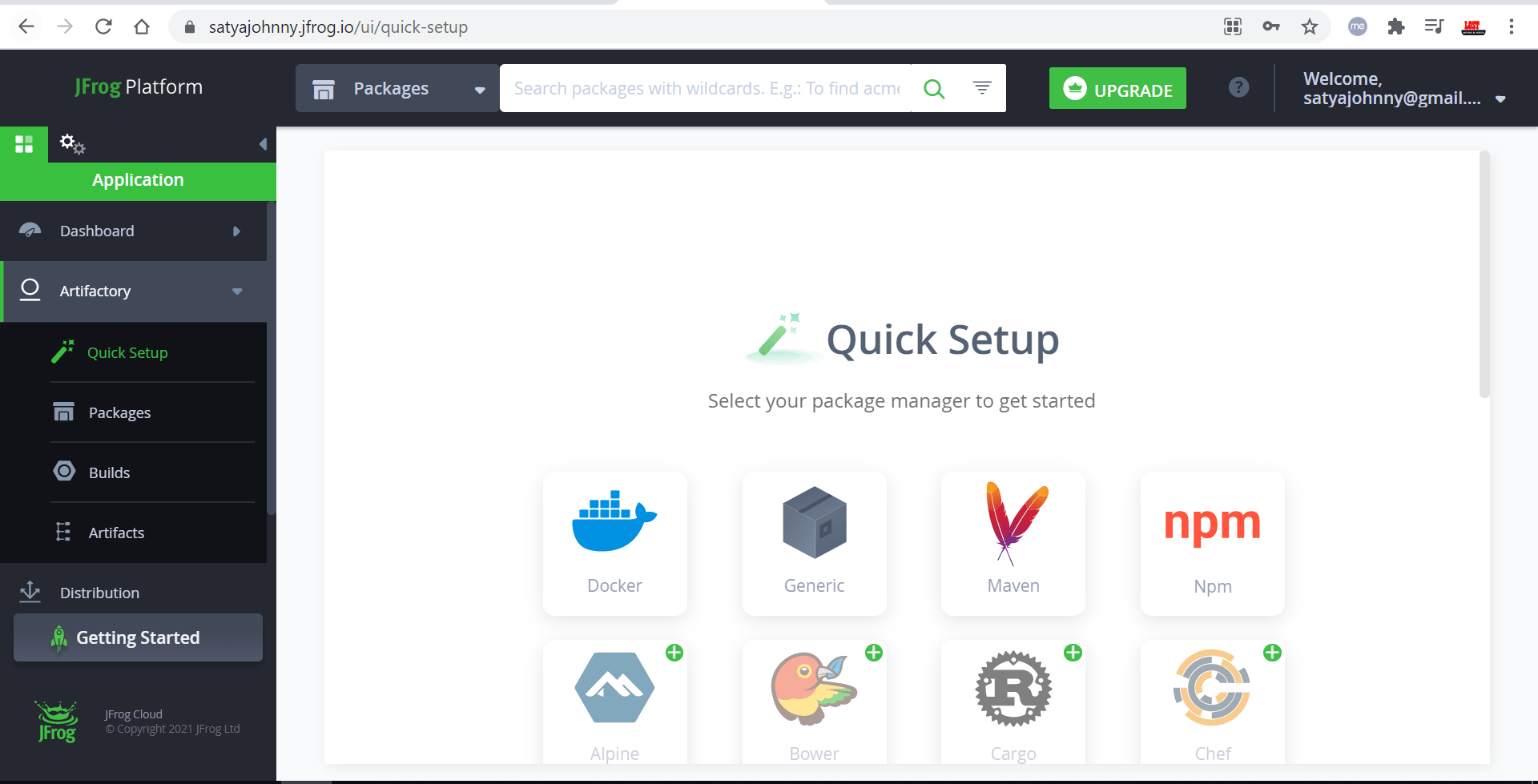Select the Docker package manager tile
The height and width of the screenshot is (784, 1538).
tap(614, 543)
